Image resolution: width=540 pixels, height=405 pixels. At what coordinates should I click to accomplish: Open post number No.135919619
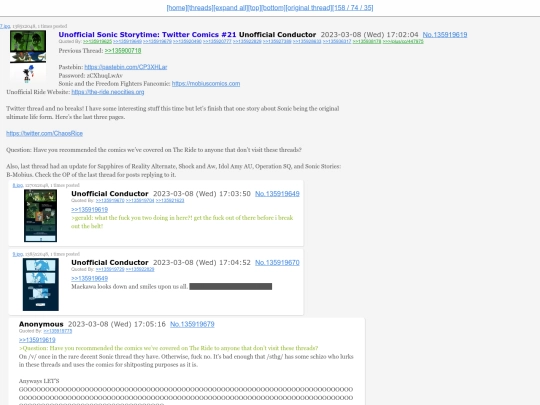coord(445,35)
